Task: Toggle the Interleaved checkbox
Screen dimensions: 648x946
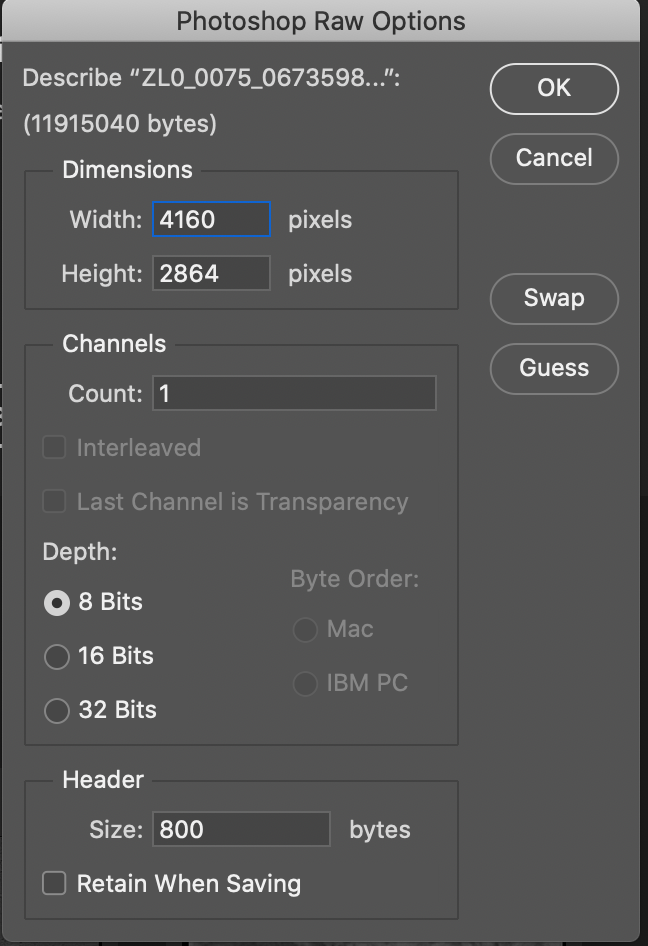Action: [55, 448]
